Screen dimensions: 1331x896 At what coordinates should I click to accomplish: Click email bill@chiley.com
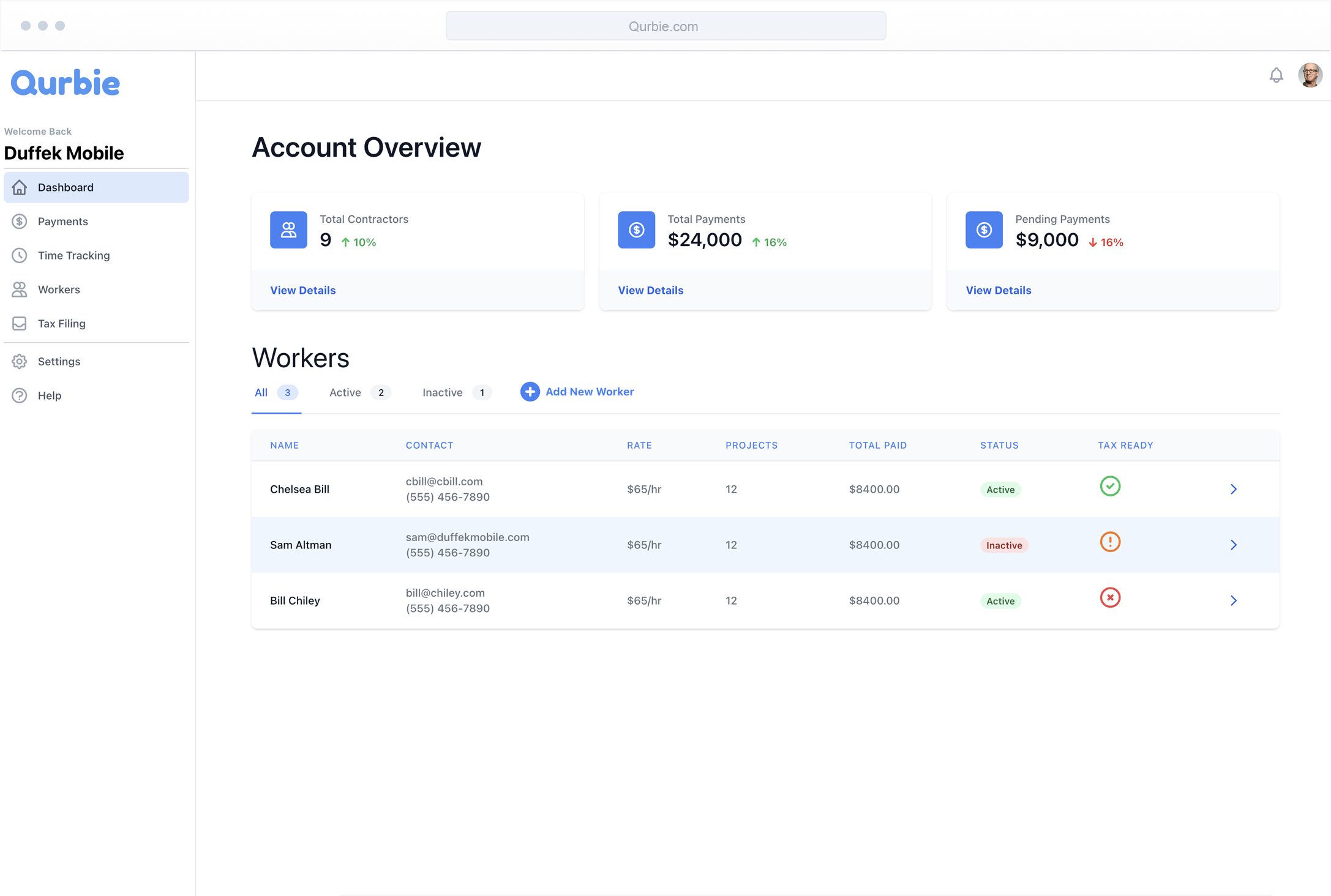pyautogui.click(x=445, y=593)
